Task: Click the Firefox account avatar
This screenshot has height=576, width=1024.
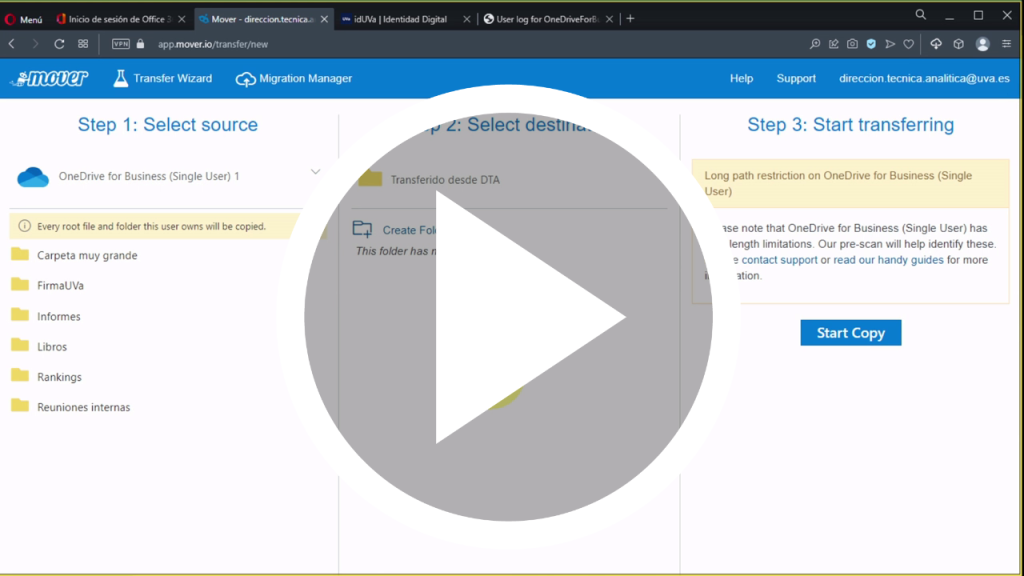Action: 983,44
